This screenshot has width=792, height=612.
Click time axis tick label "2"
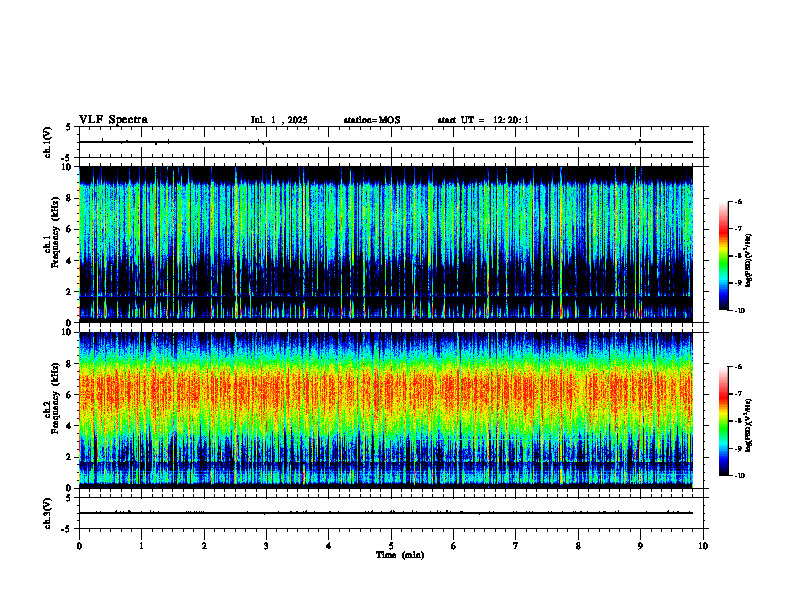(x=204, y=546)
